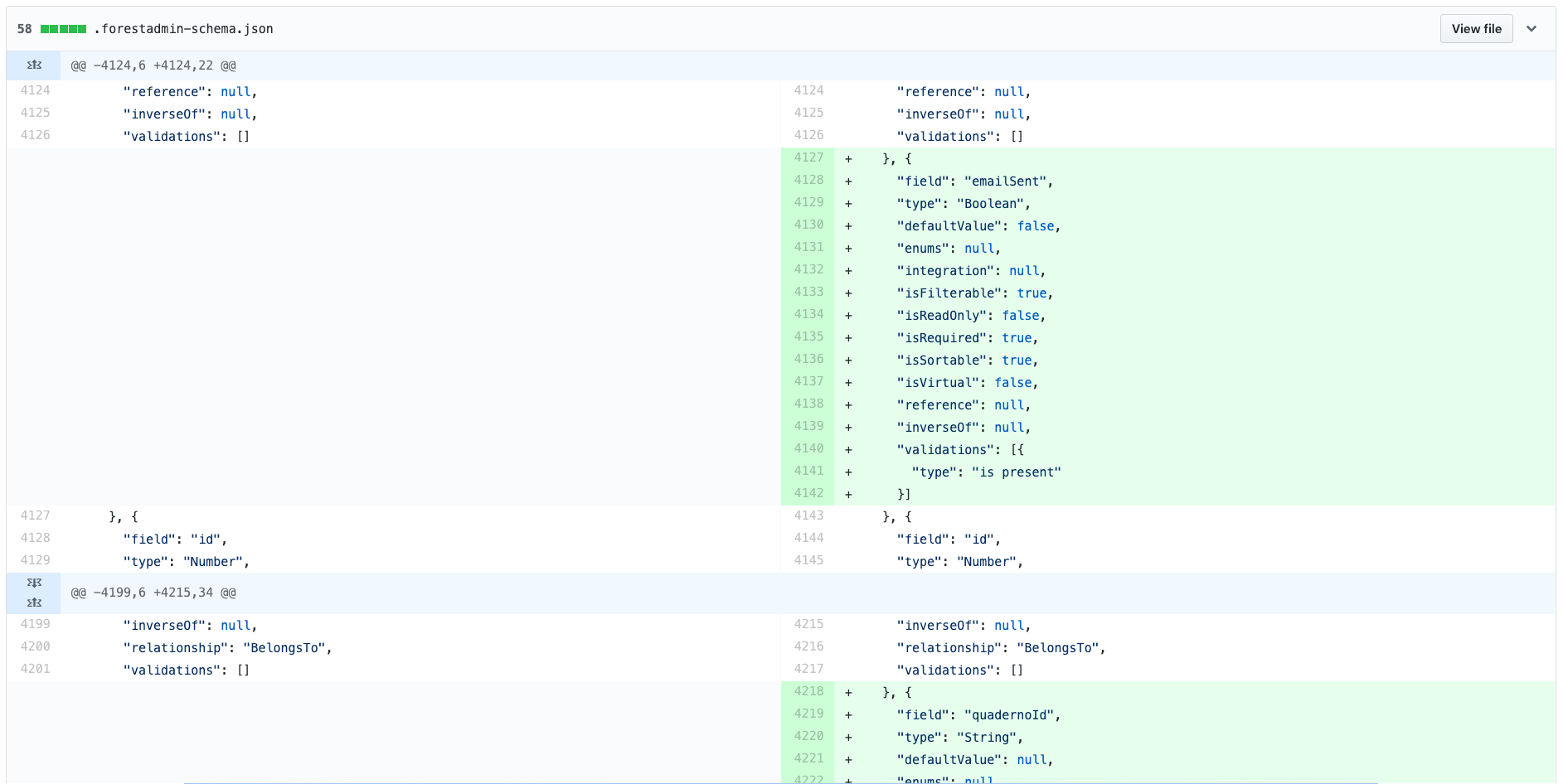
Task: Expand up toward line 4199 hunk
Action: (x=34, y=603)
